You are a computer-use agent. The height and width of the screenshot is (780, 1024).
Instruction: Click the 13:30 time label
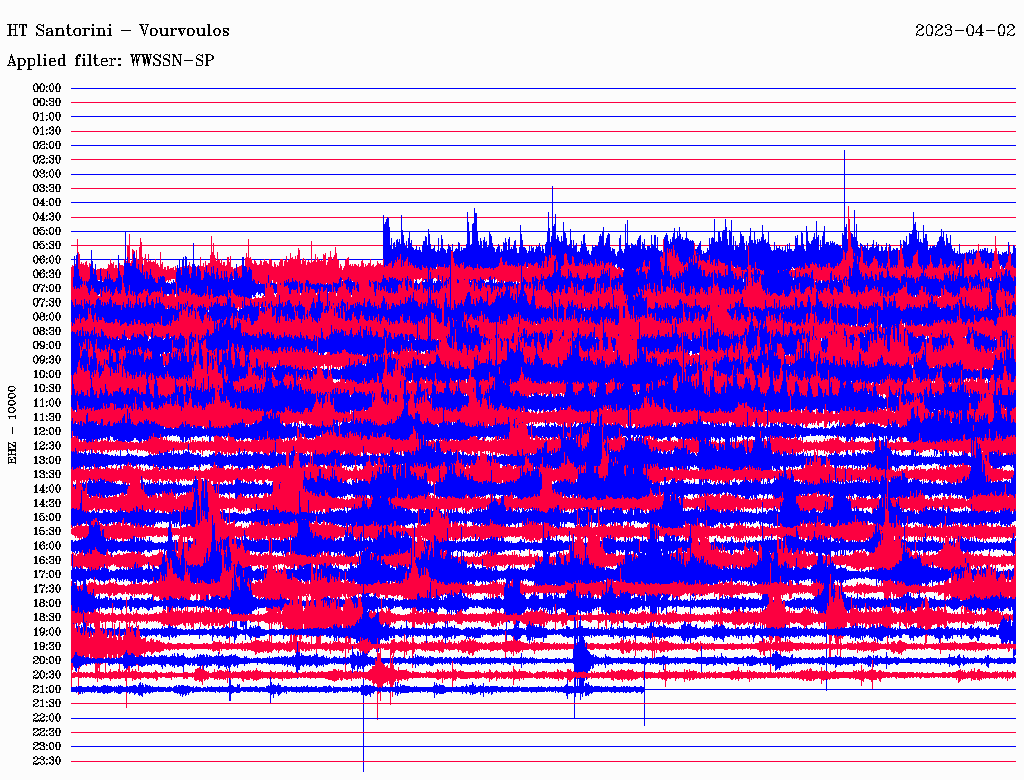(47, 474)
